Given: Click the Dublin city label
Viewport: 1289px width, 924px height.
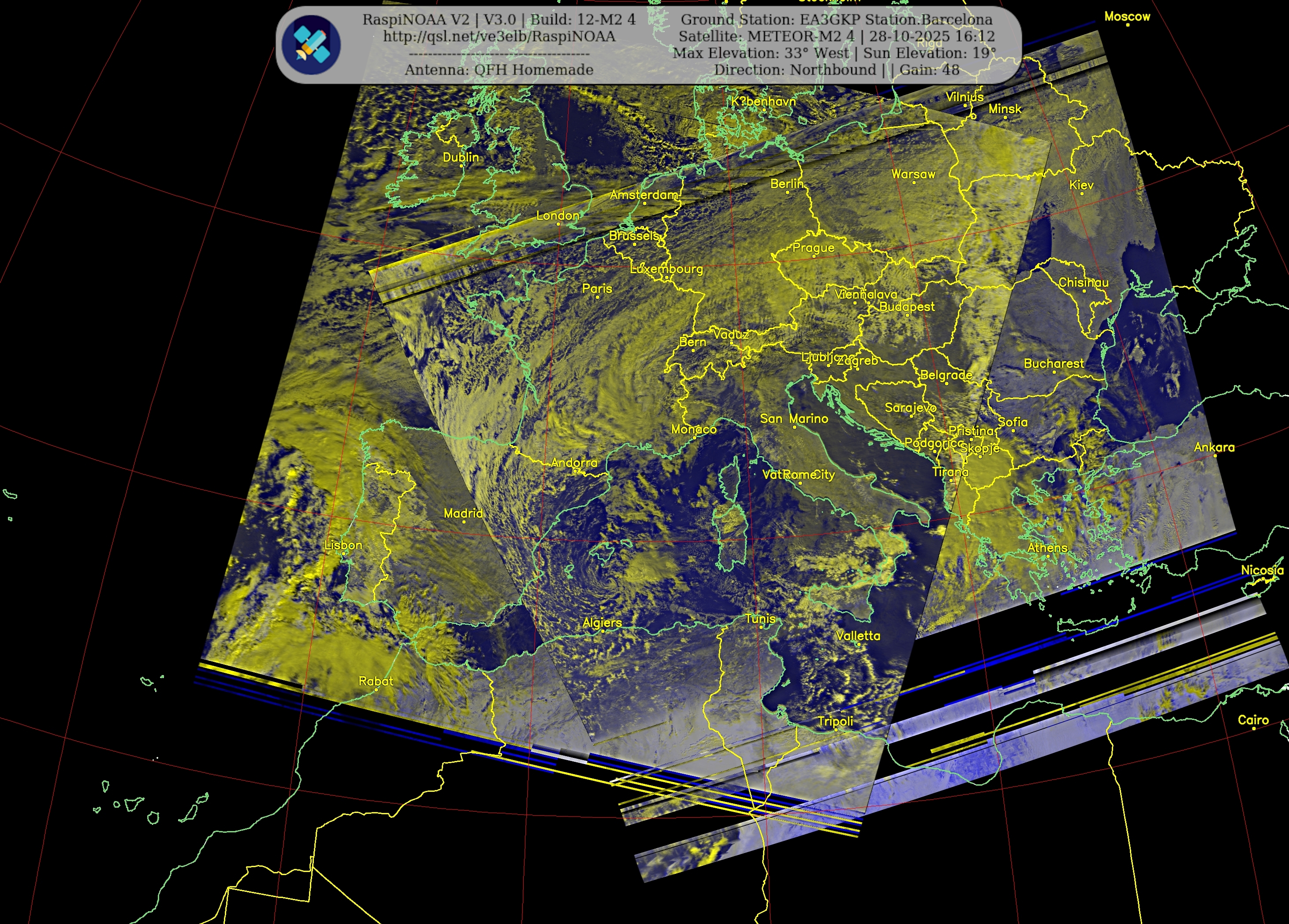Looking at the screenshot, I should point(460,157).
